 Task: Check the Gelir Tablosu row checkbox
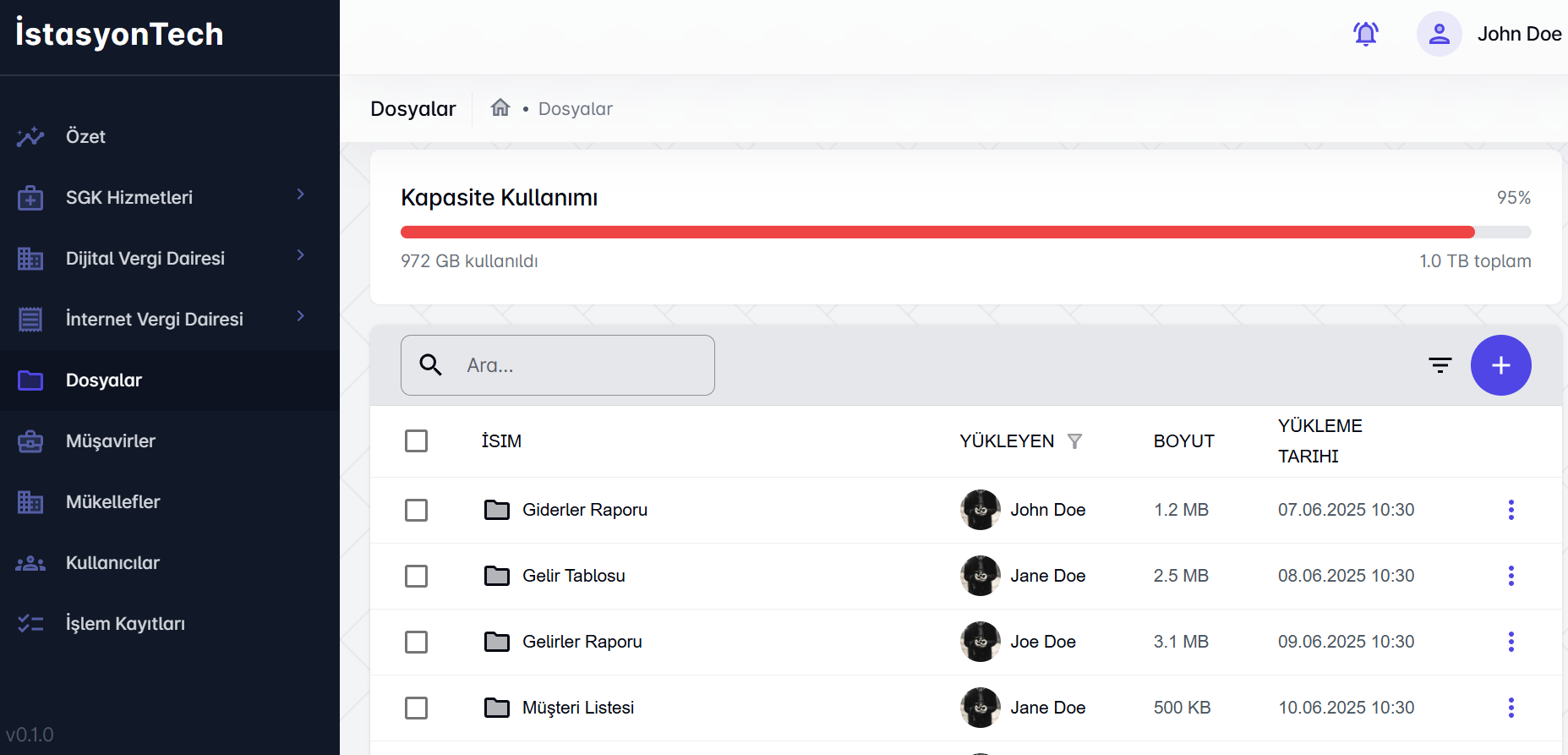(x=416, y=576)
